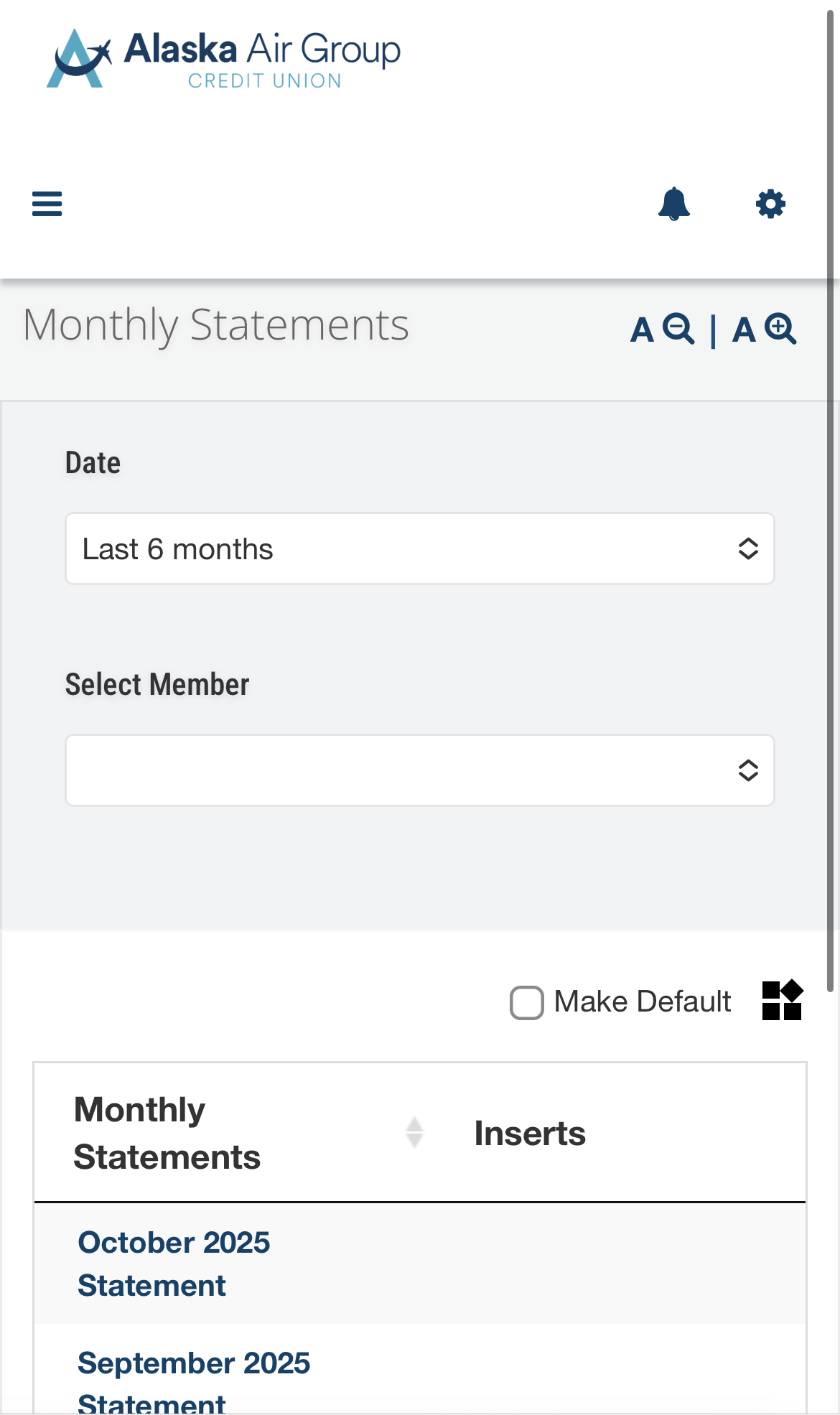Viewport: 840px width, 1415px height.
Task: Decrease text size with zoom-out icon
Action: (x=663, y=330)
